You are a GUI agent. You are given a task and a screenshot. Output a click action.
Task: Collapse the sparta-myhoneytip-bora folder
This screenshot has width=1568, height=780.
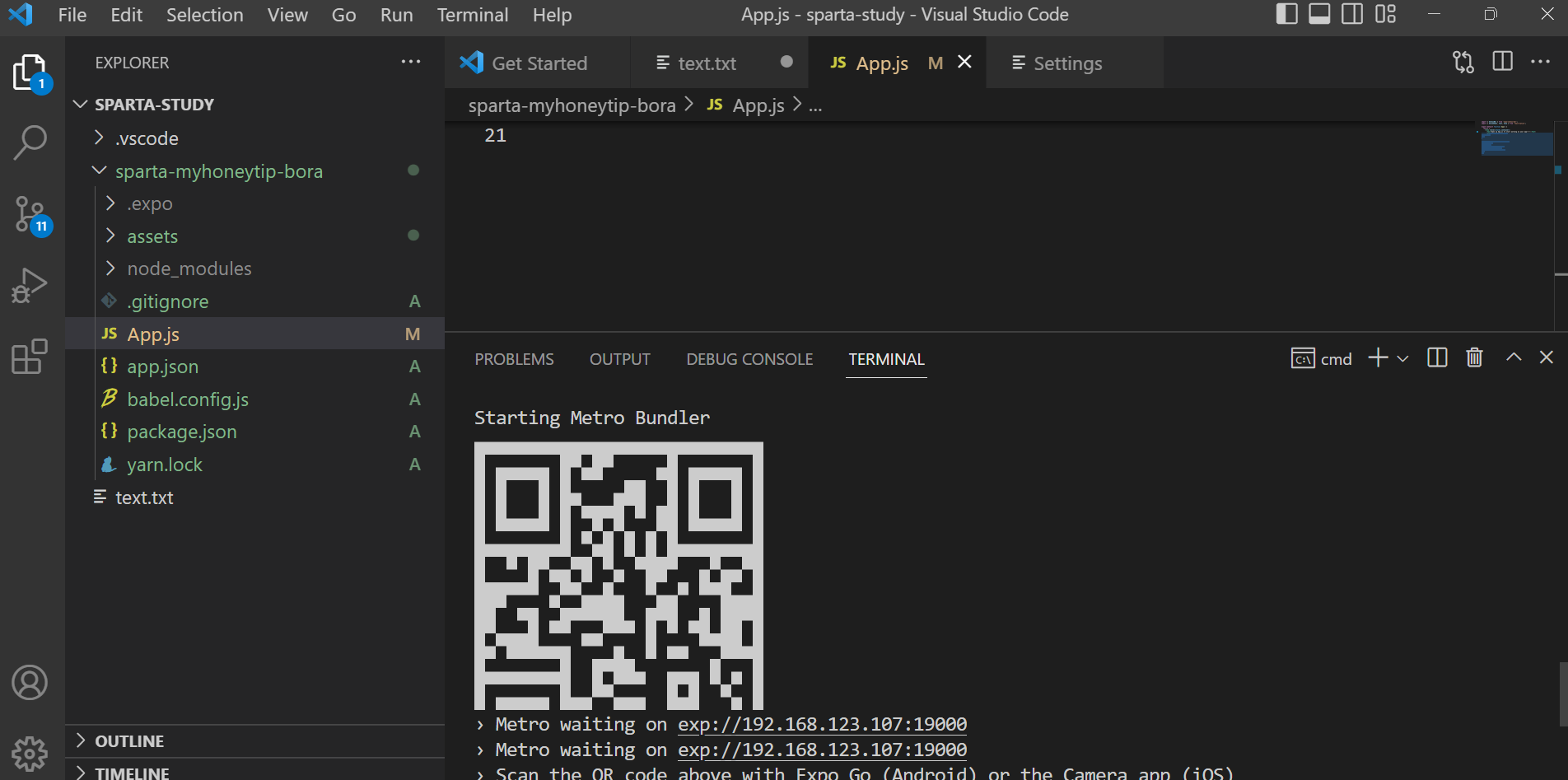(99, 170)
